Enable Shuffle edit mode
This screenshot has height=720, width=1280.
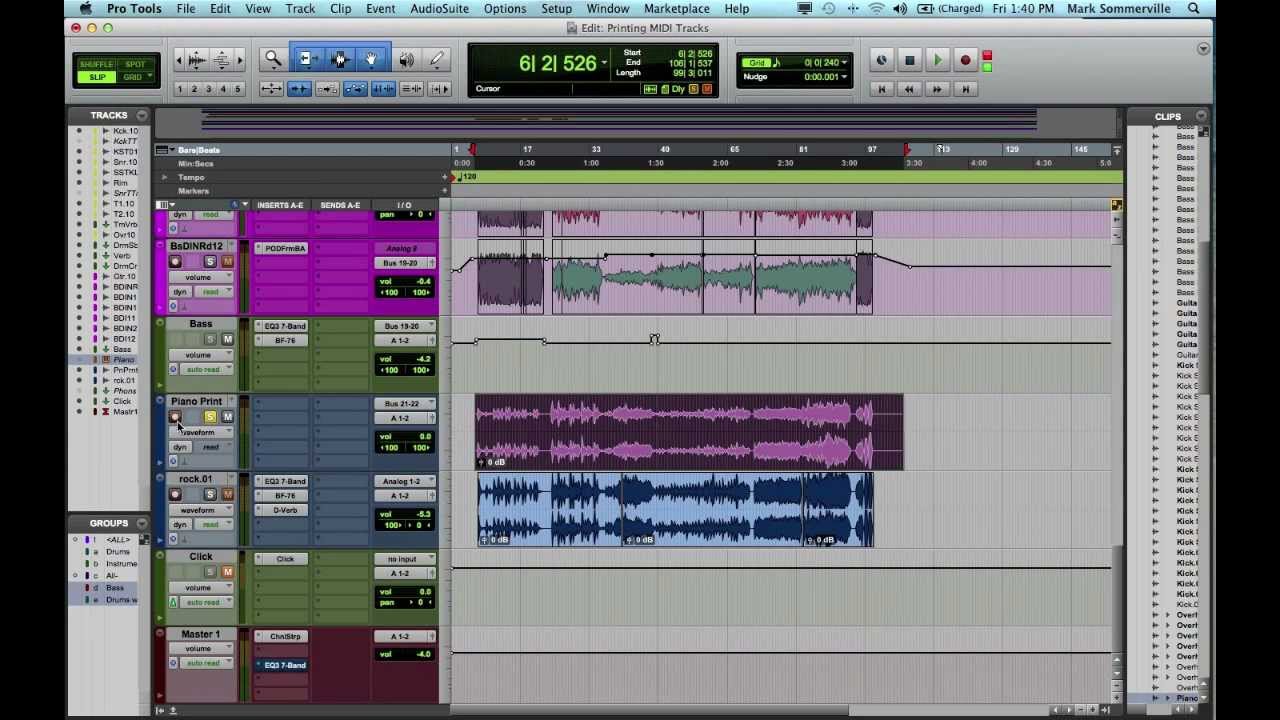pyautogui.click(x=97, y=64)
